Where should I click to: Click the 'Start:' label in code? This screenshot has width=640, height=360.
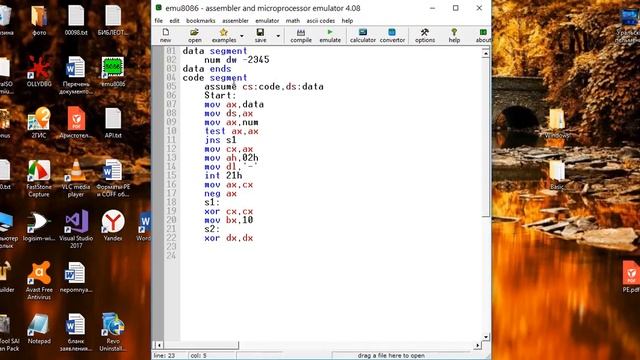pos(220,96)
